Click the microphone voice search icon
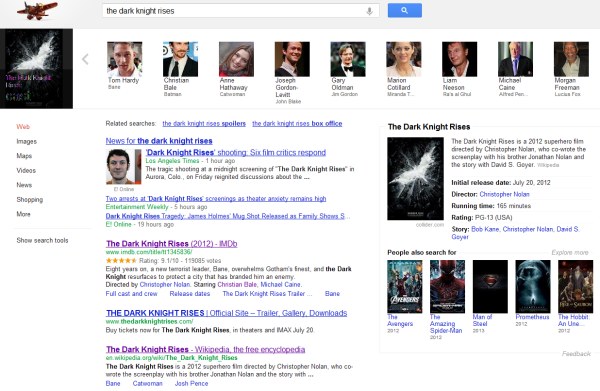Screen dimensions: 600x391 (369, 11)
